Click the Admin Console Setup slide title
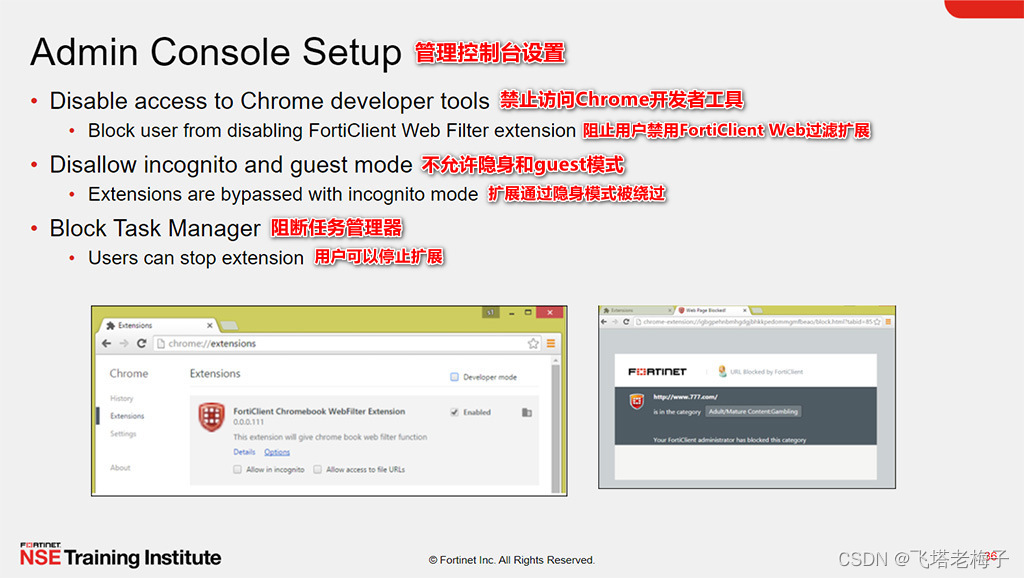The image size is (1024, 578). (x=216, y=52)
